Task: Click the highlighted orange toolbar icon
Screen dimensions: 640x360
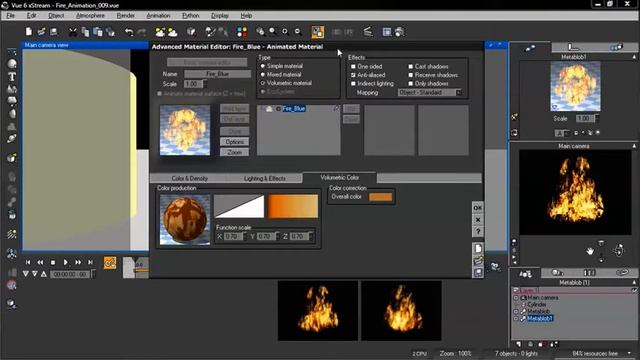Action: [x=318, y=32]
